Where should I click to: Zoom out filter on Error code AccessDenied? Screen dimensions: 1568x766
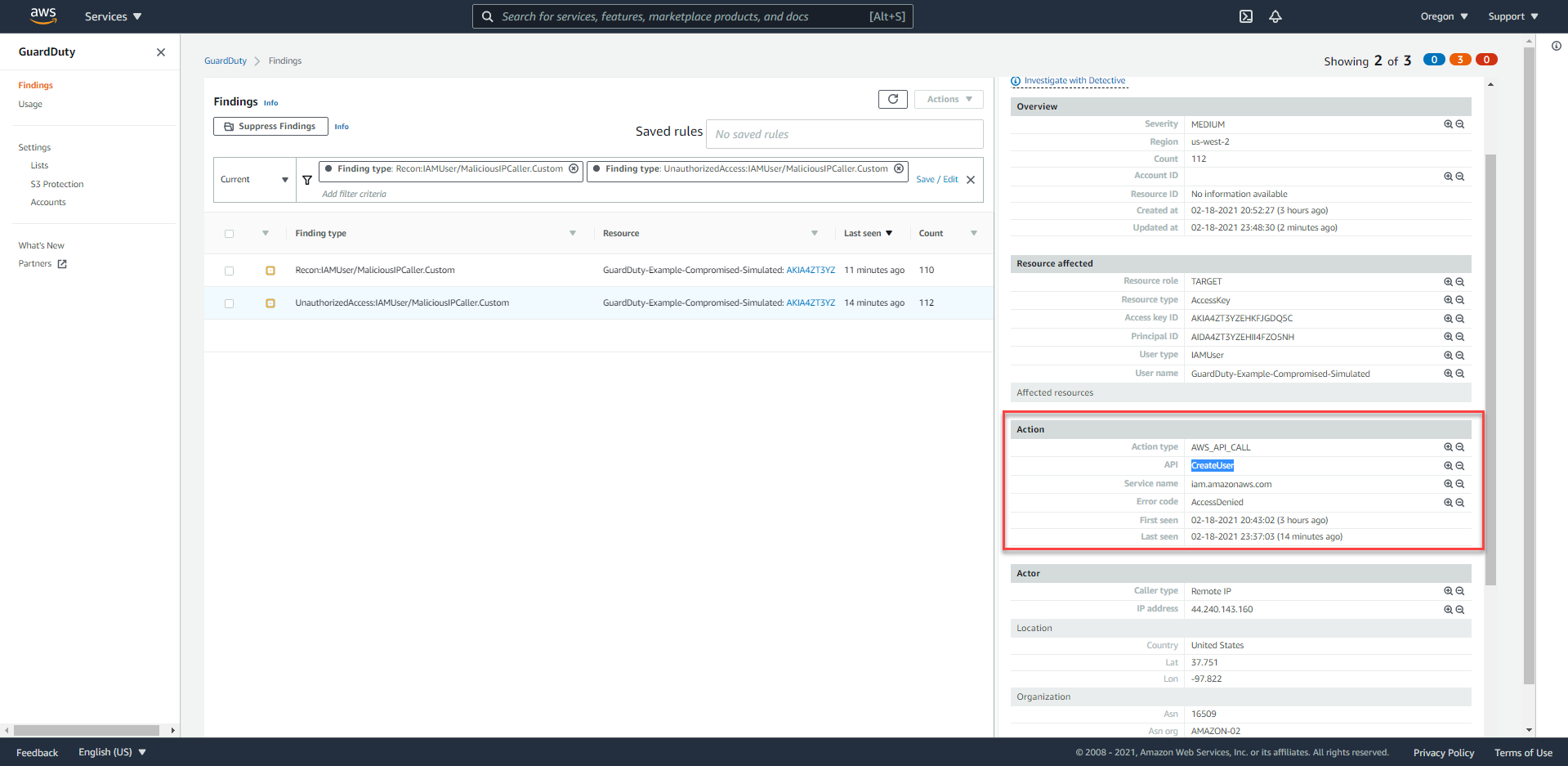[x=1460, y=503]
